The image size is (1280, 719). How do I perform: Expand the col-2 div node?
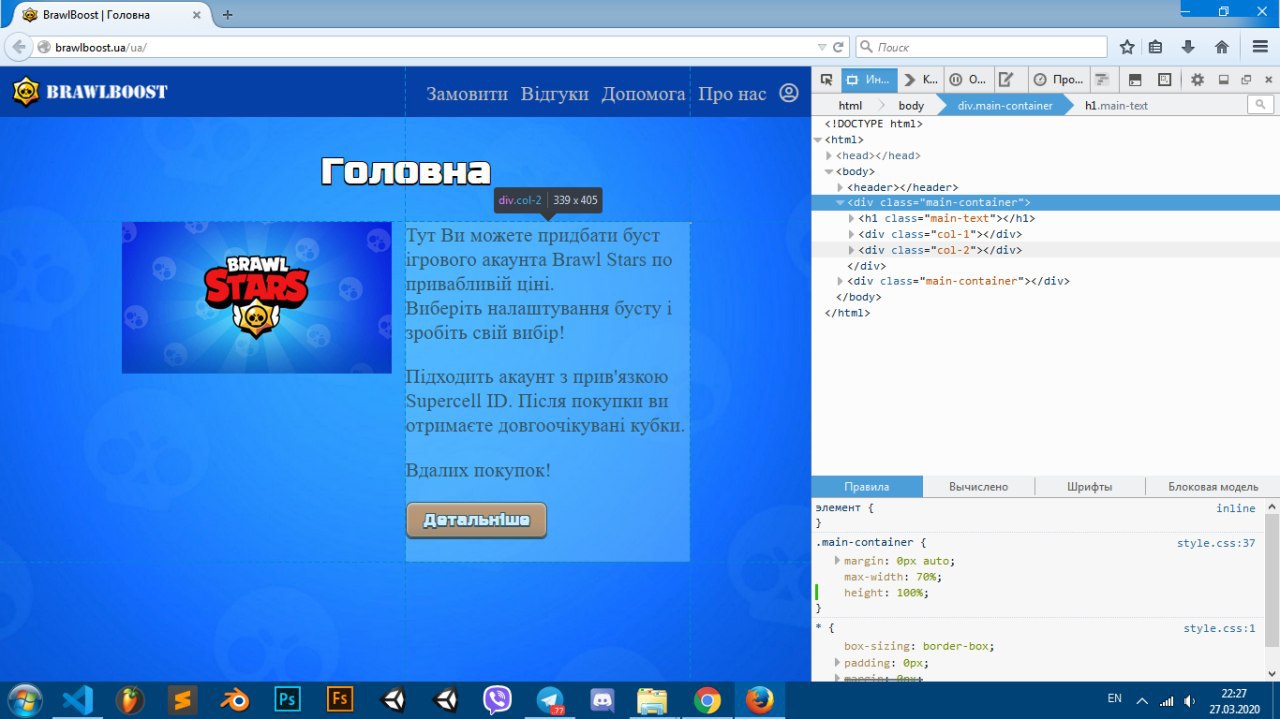coord(851,250)
